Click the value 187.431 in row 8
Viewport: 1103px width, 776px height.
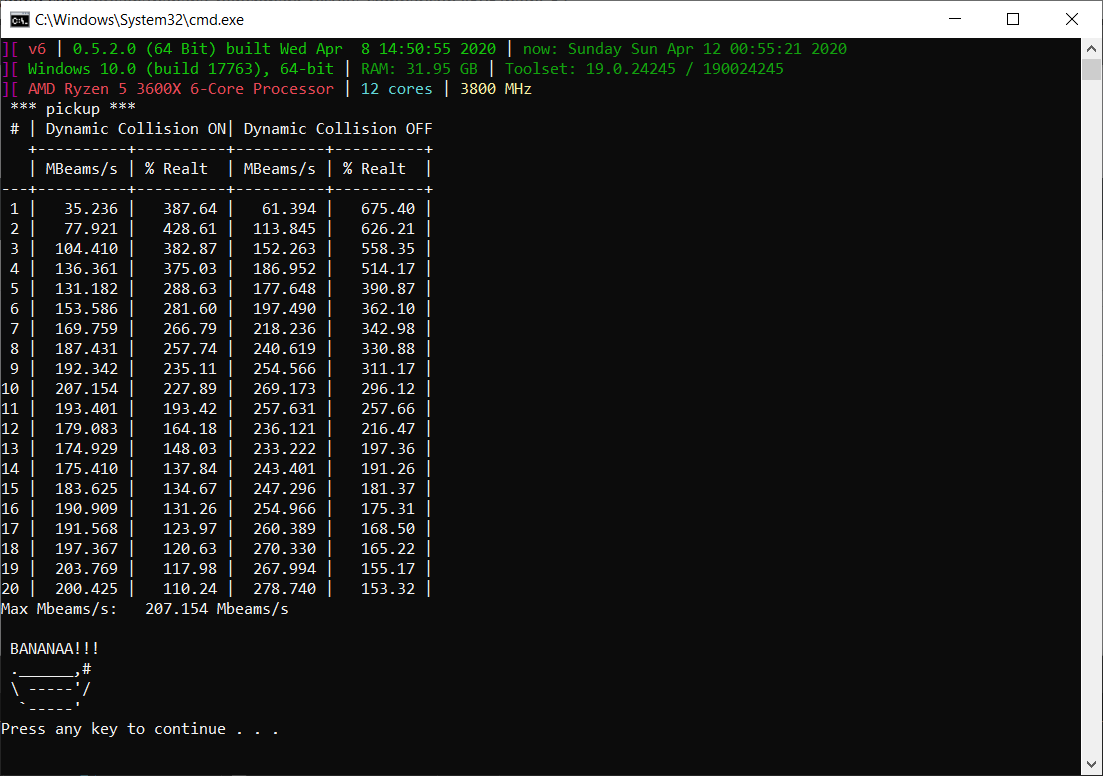click(x=87, y=348)
